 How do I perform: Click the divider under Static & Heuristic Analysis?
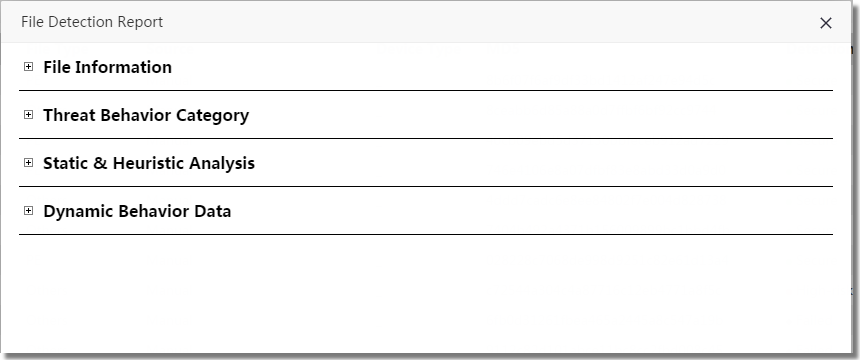[426, 187]
